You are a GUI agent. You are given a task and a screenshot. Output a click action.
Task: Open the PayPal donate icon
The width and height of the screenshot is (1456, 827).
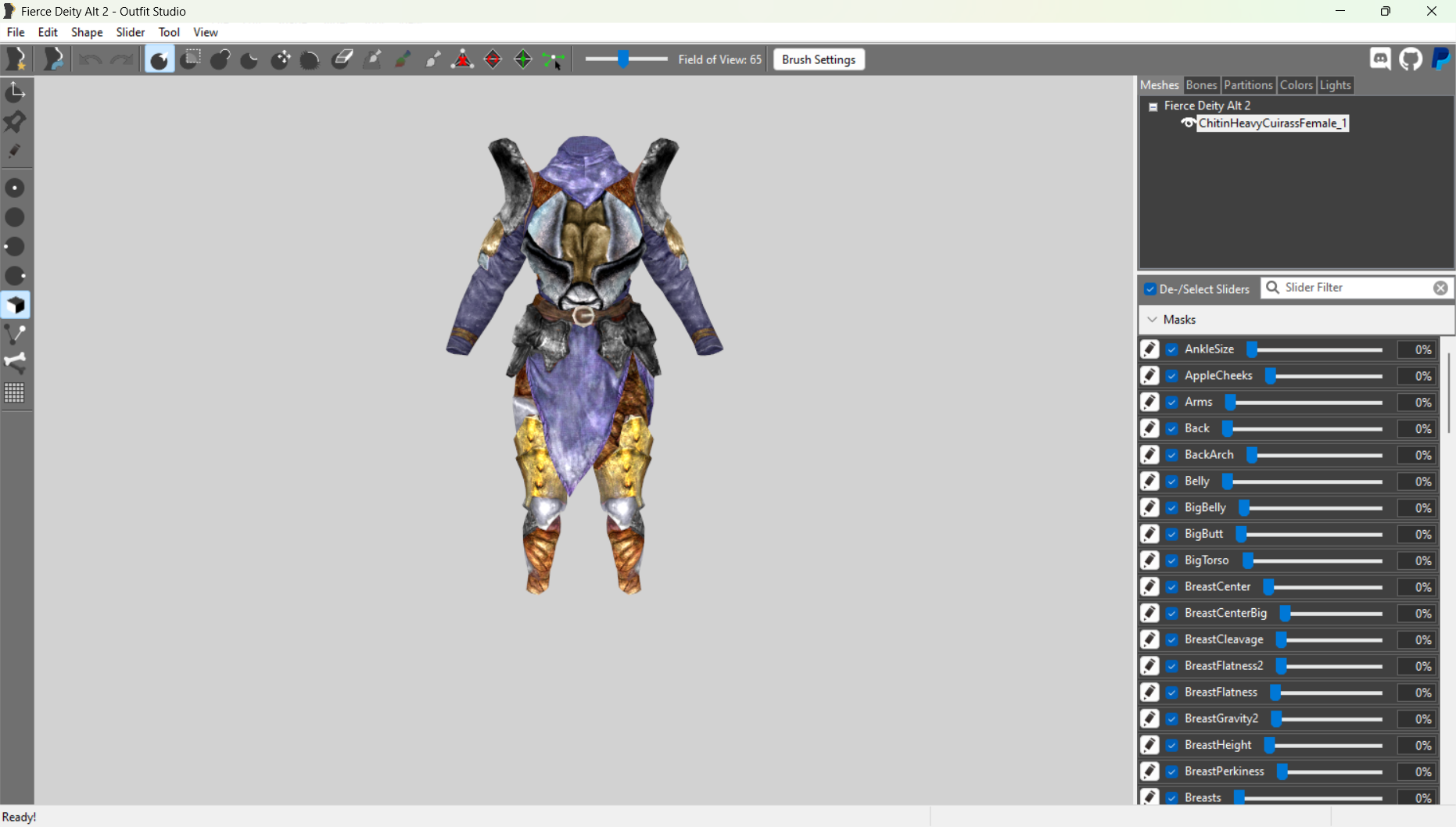click(x=1440, y=59)
